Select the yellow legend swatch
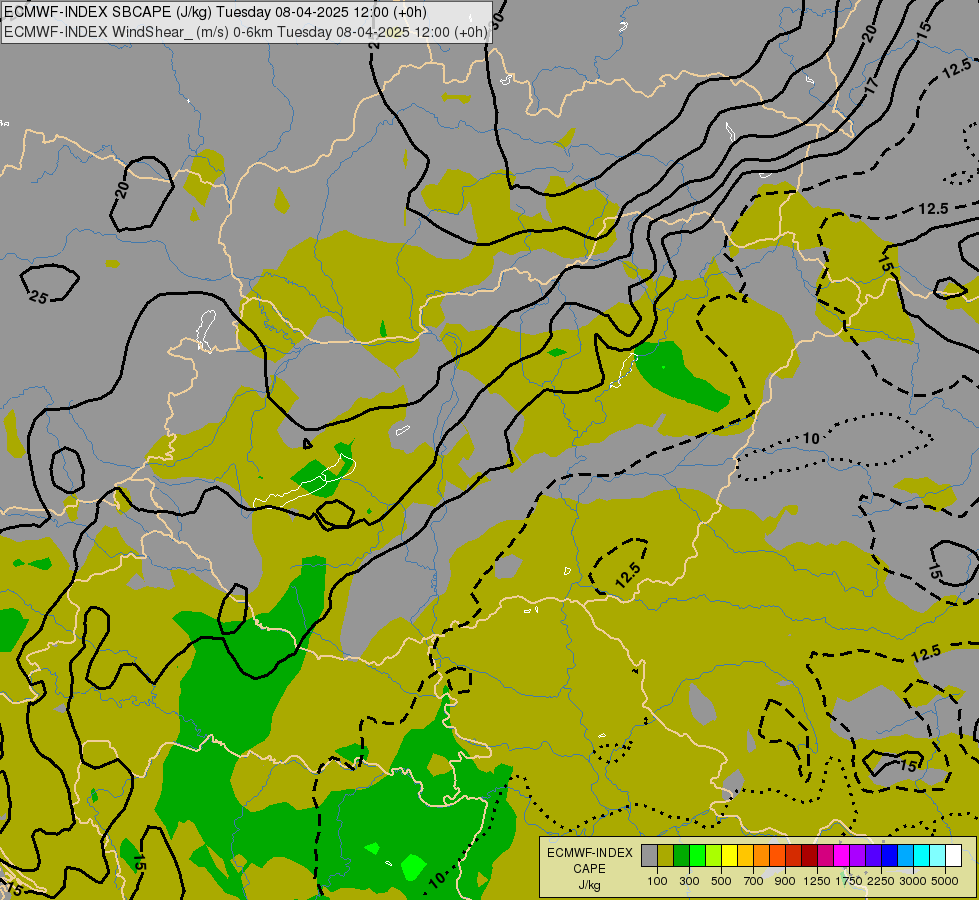This screenshot has width=979, height=900. tap(729, 855)
